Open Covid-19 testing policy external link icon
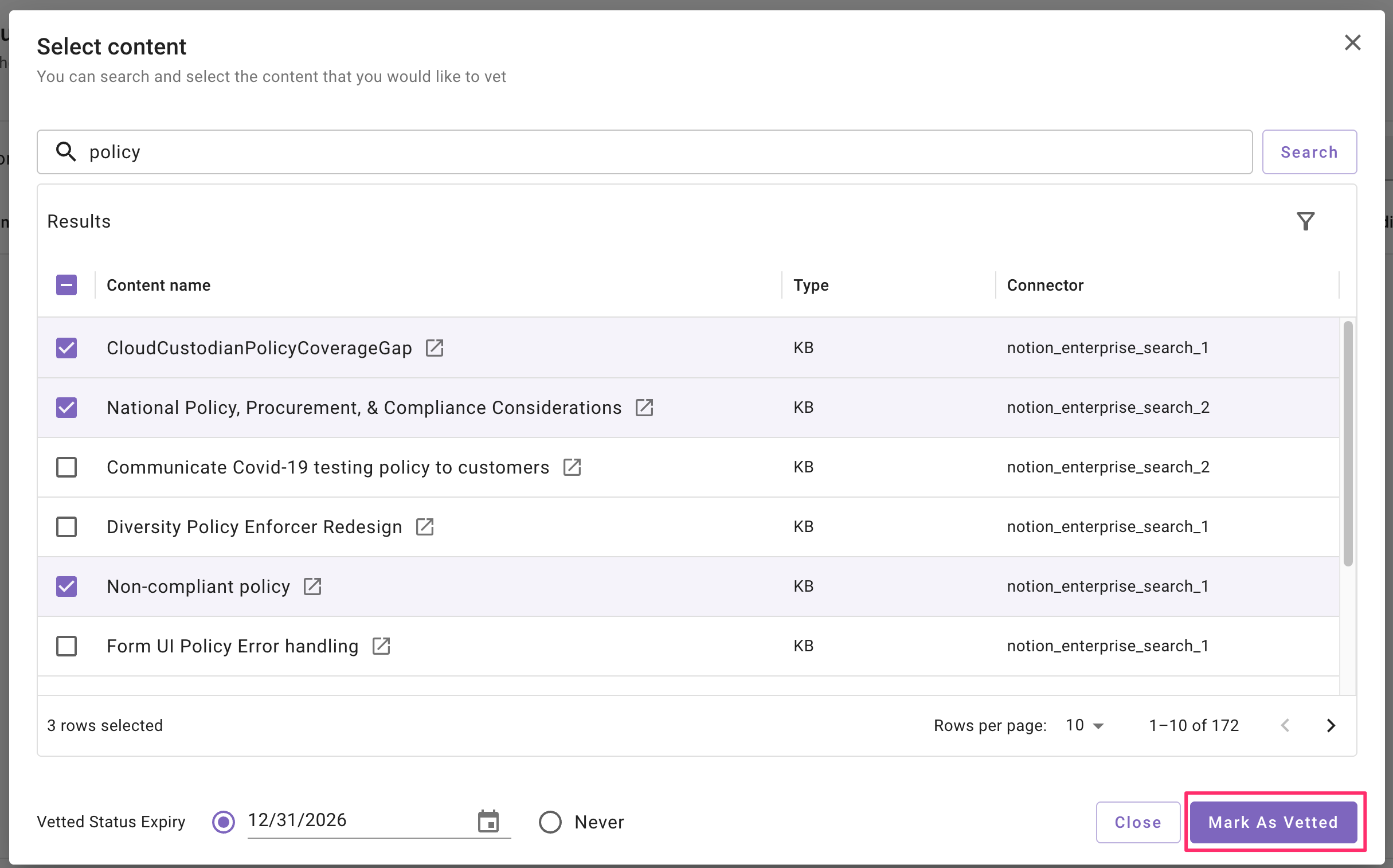Viewport: 1393px width, 868px height. (x=572, y=467)
